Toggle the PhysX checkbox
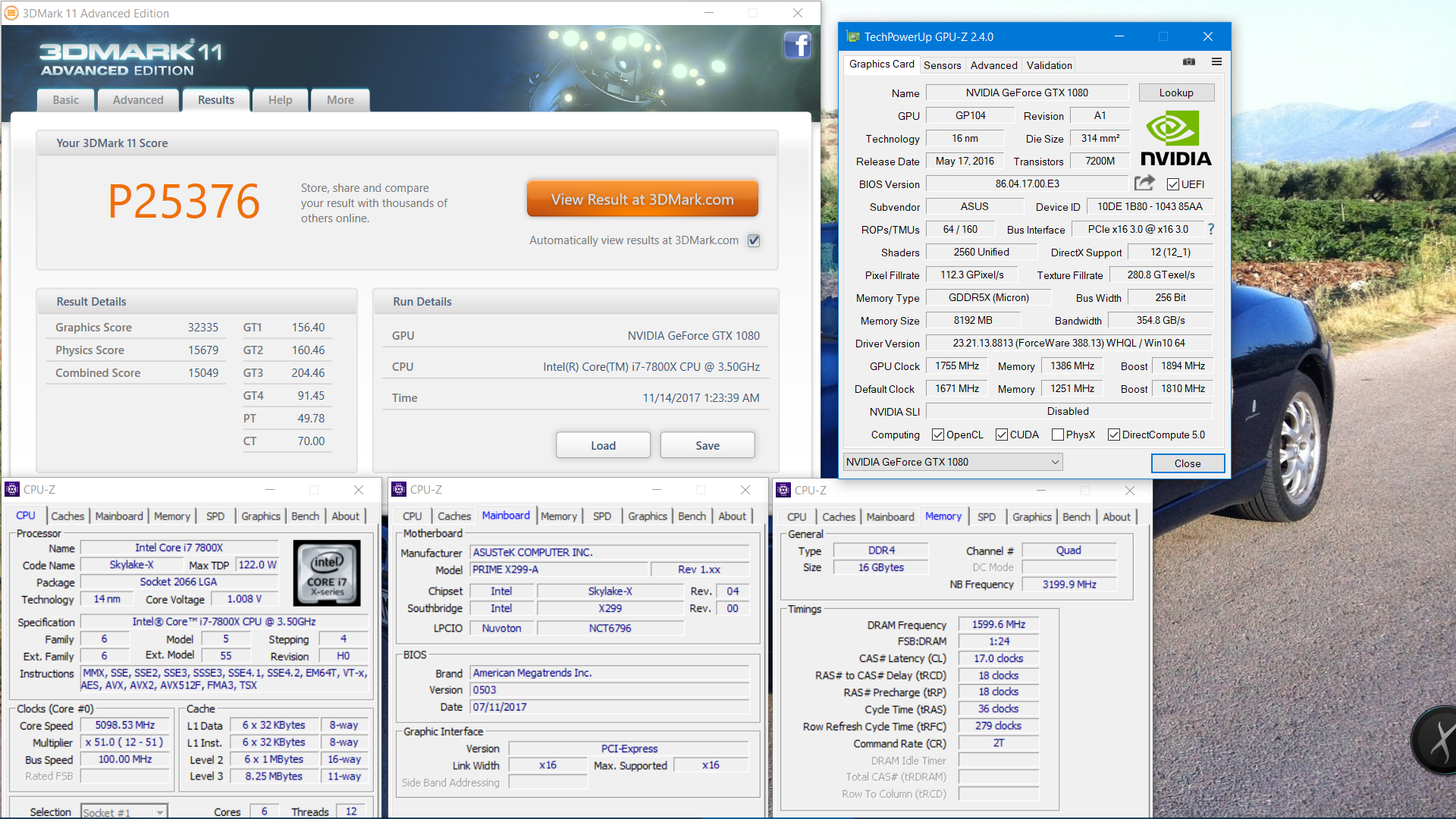 click(x=1058, y=435)
